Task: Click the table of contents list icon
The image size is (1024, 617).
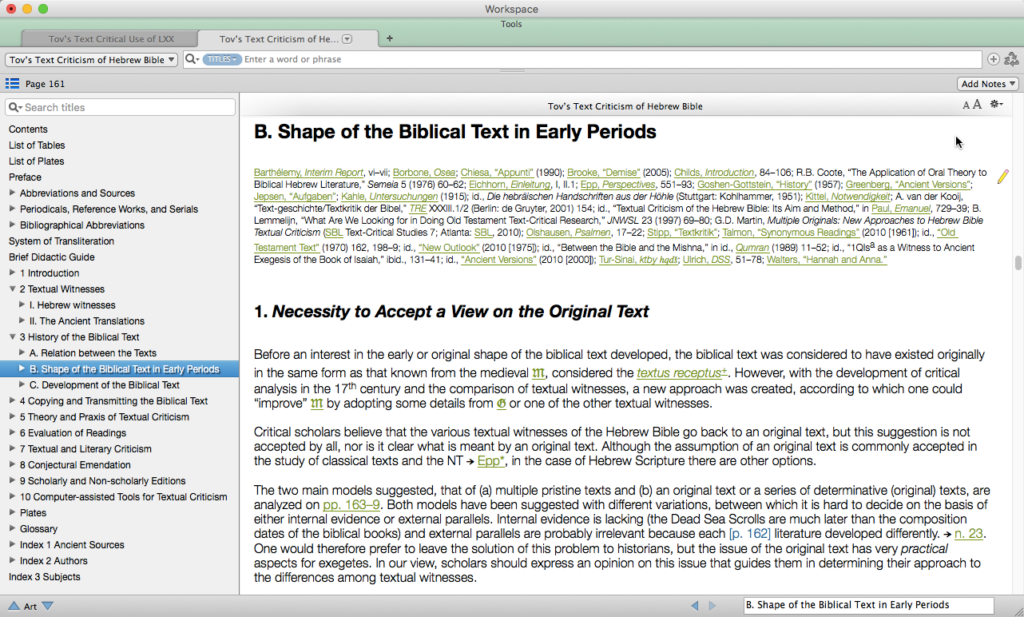Action: (x=12, y=84)
